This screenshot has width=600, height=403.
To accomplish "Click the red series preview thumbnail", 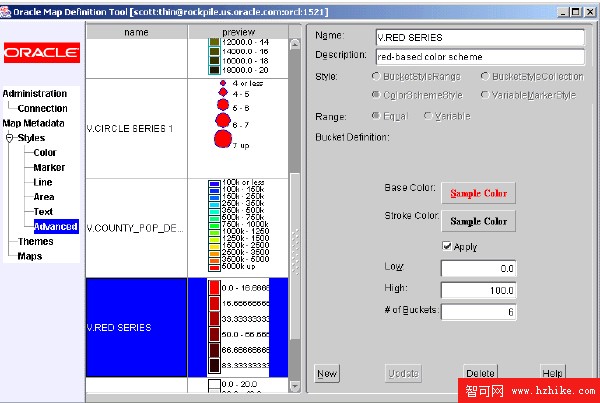I will point(238,328).
